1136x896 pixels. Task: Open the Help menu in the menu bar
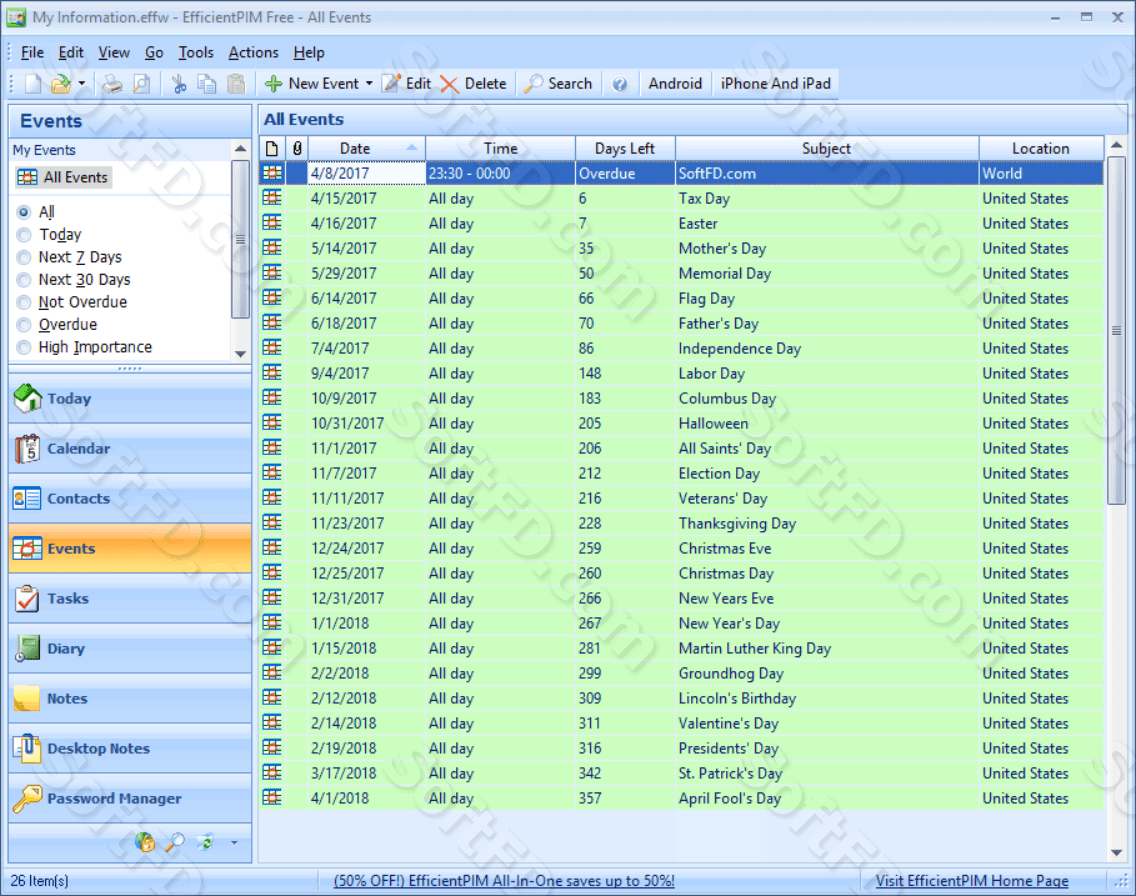[309, 53]
